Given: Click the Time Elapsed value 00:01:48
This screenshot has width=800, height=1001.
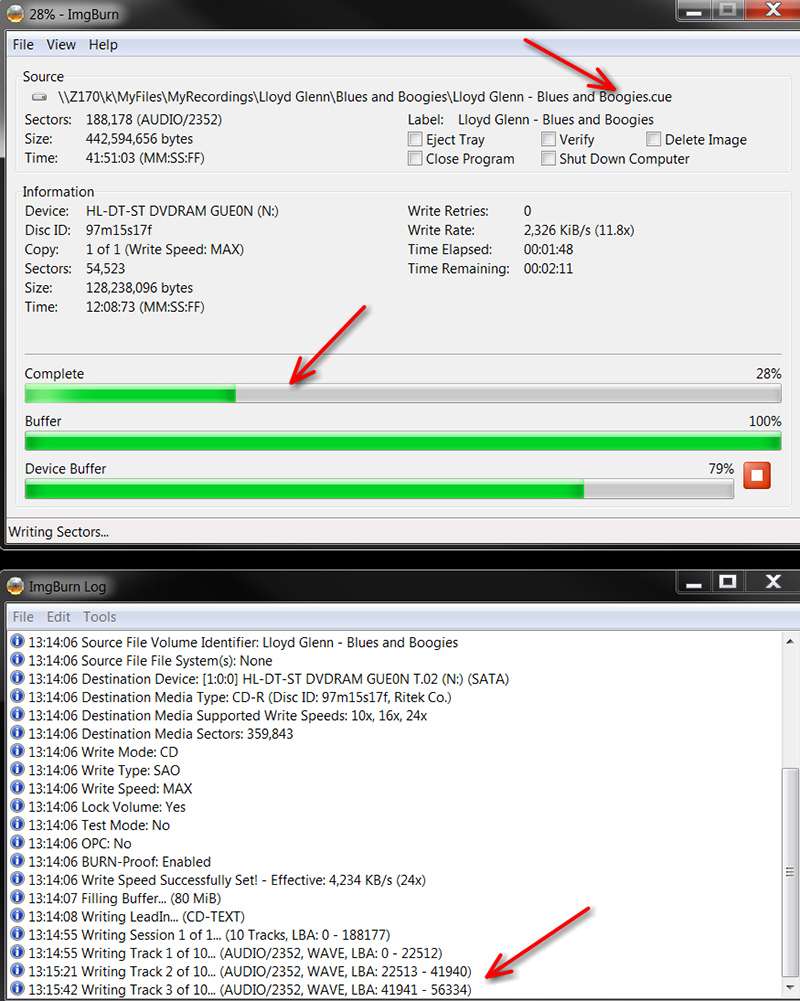Looking at the screenshot, I should [548, 249].
